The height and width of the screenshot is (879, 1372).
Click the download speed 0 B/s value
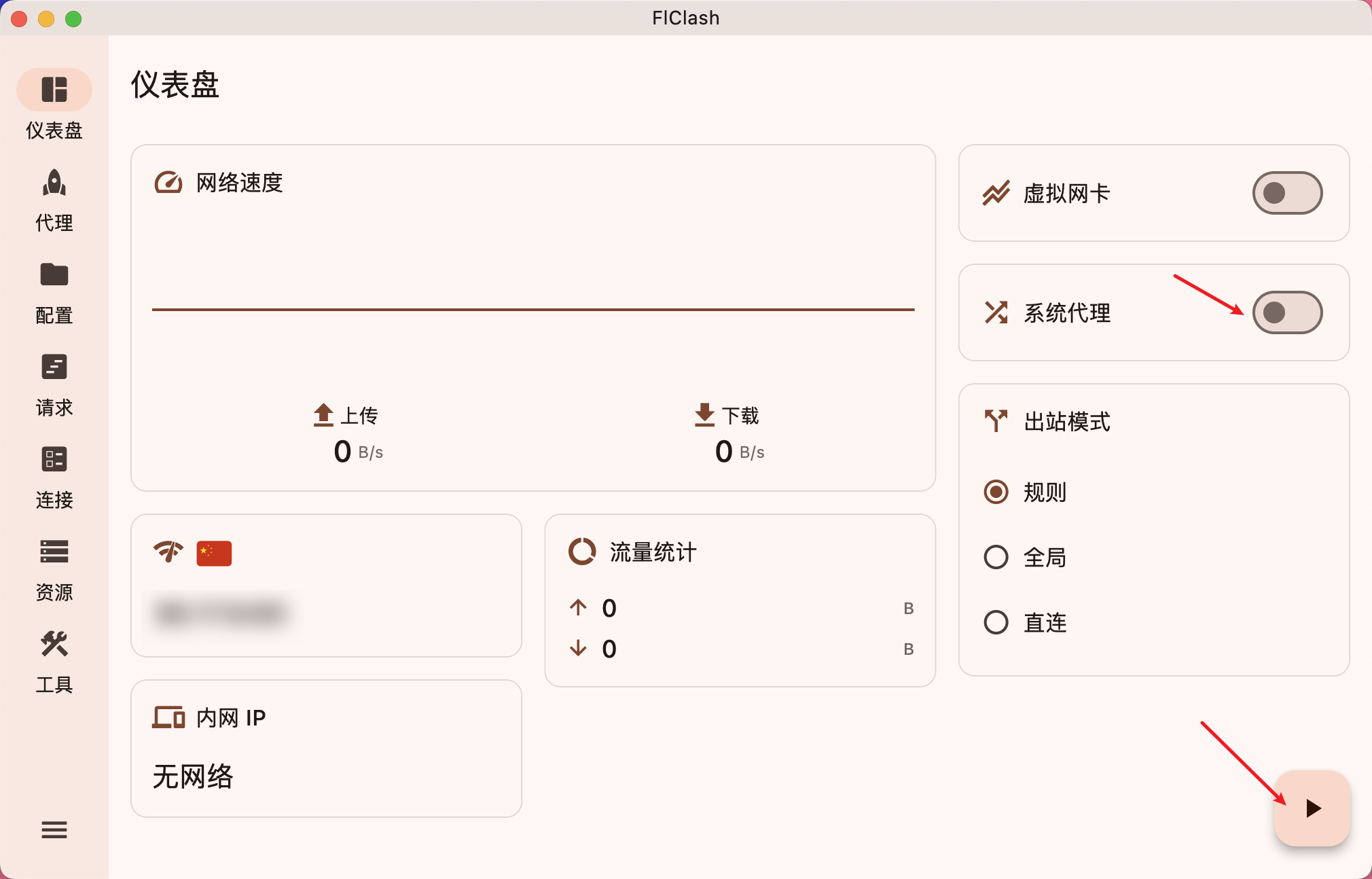tap(740, 452)
